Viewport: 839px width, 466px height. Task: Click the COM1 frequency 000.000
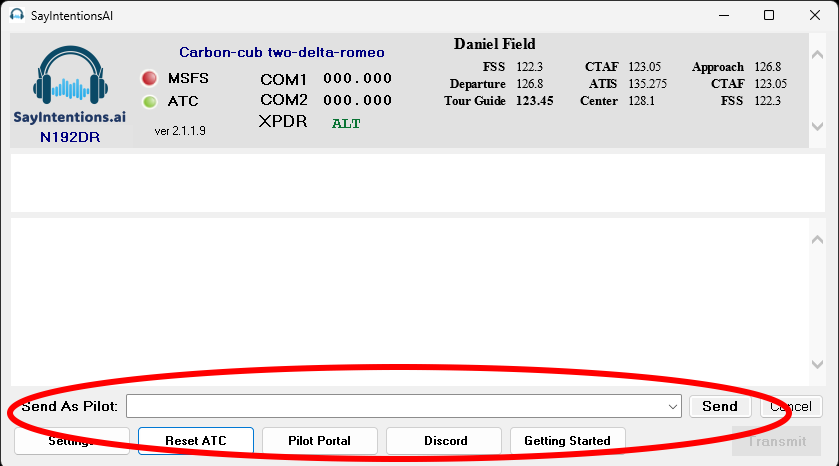point(357,79)
